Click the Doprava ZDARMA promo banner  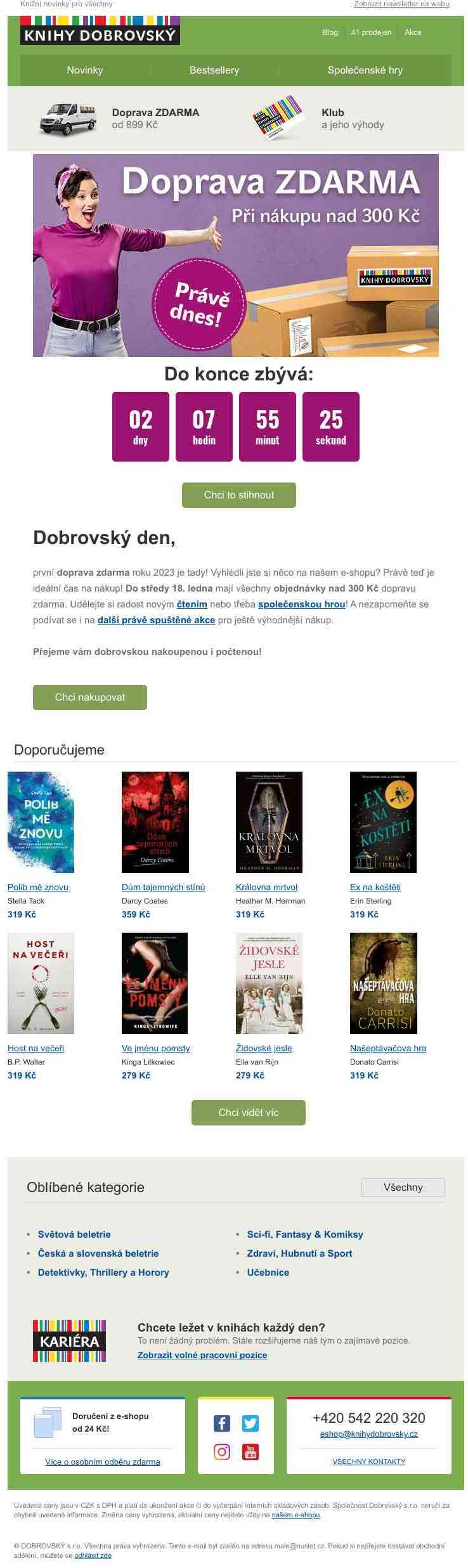(x=236, y=256)
